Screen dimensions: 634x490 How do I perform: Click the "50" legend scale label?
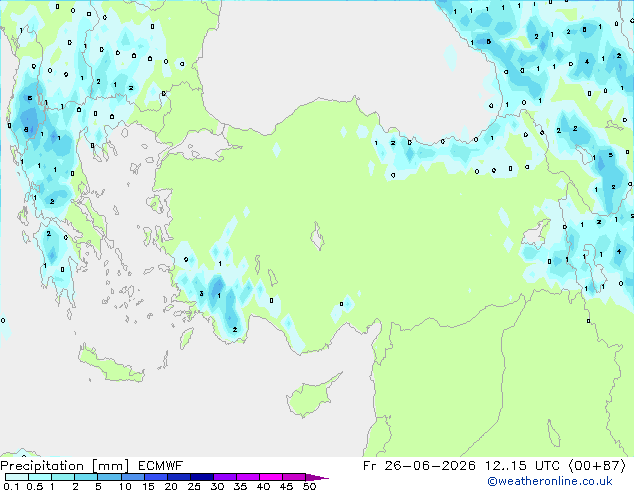point(309,486)
